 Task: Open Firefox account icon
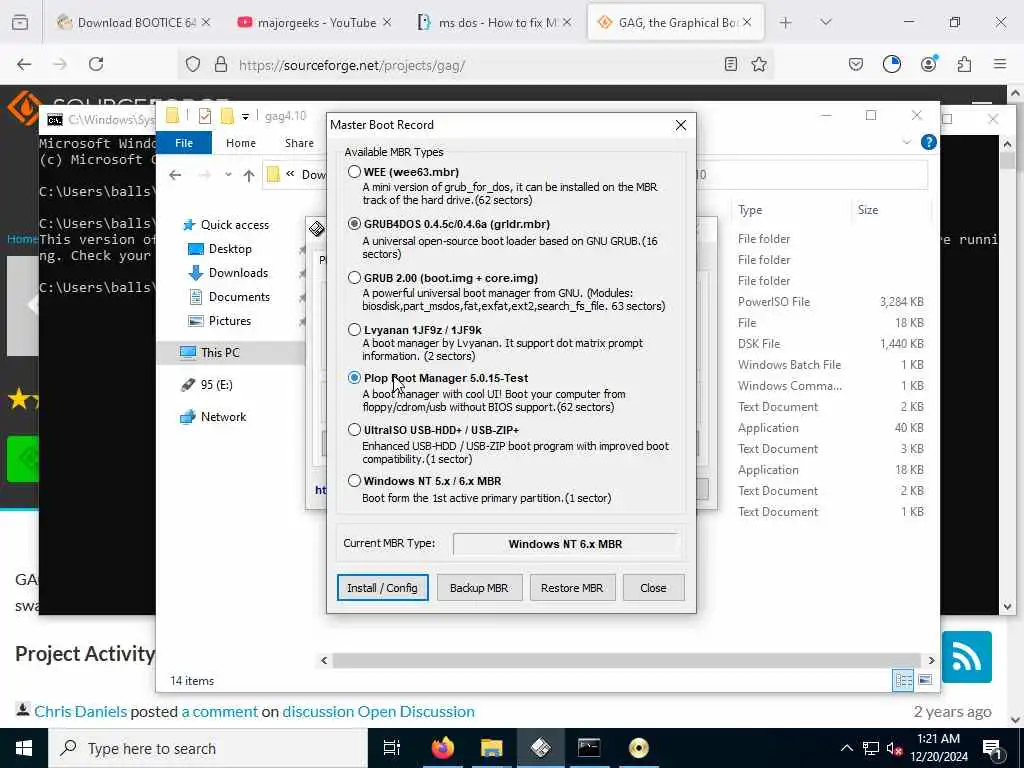coord(928,64)
